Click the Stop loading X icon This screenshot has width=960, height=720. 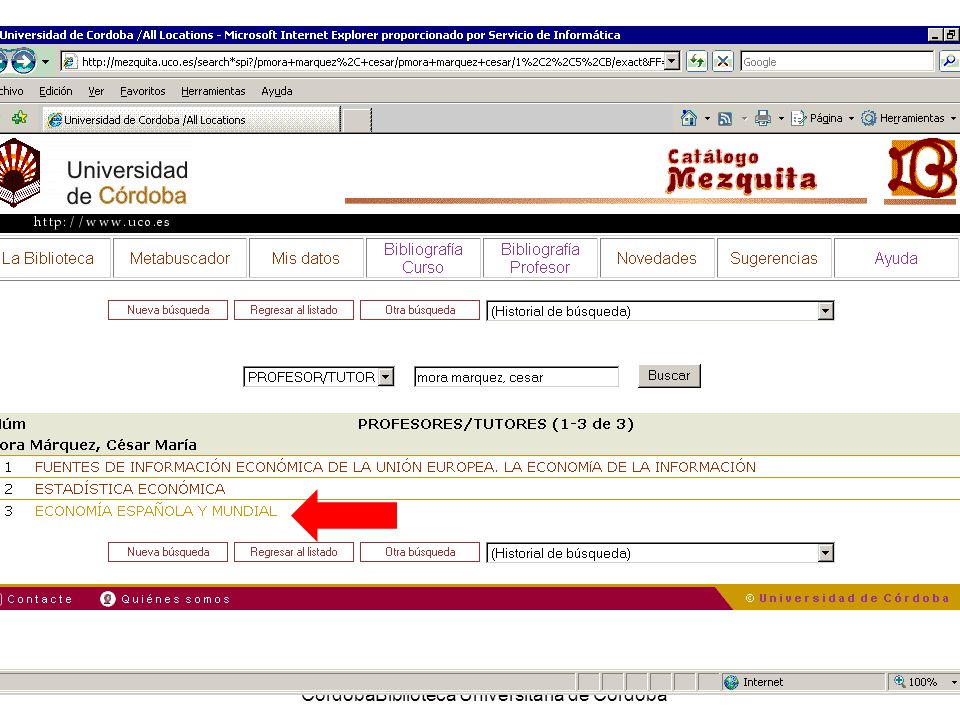(x=723, y=61)
